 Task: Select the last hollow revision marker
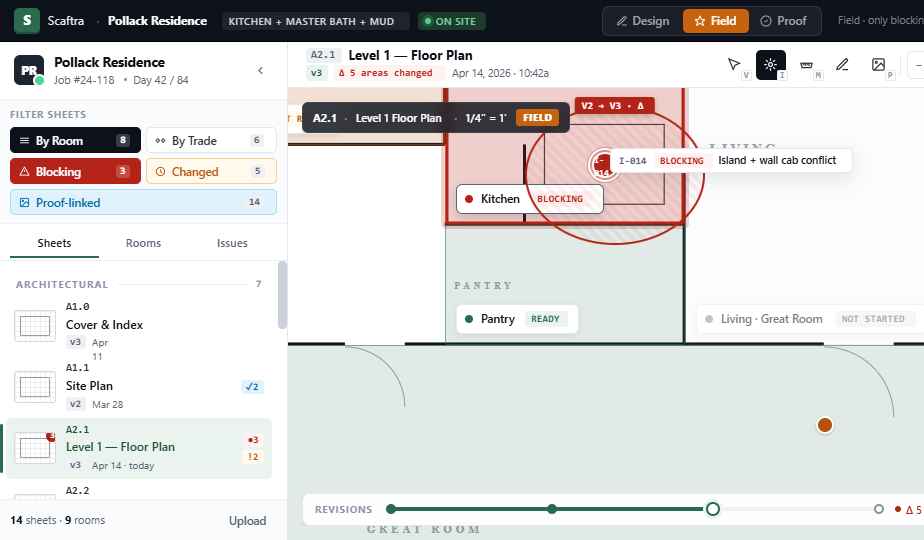point(879,509)
